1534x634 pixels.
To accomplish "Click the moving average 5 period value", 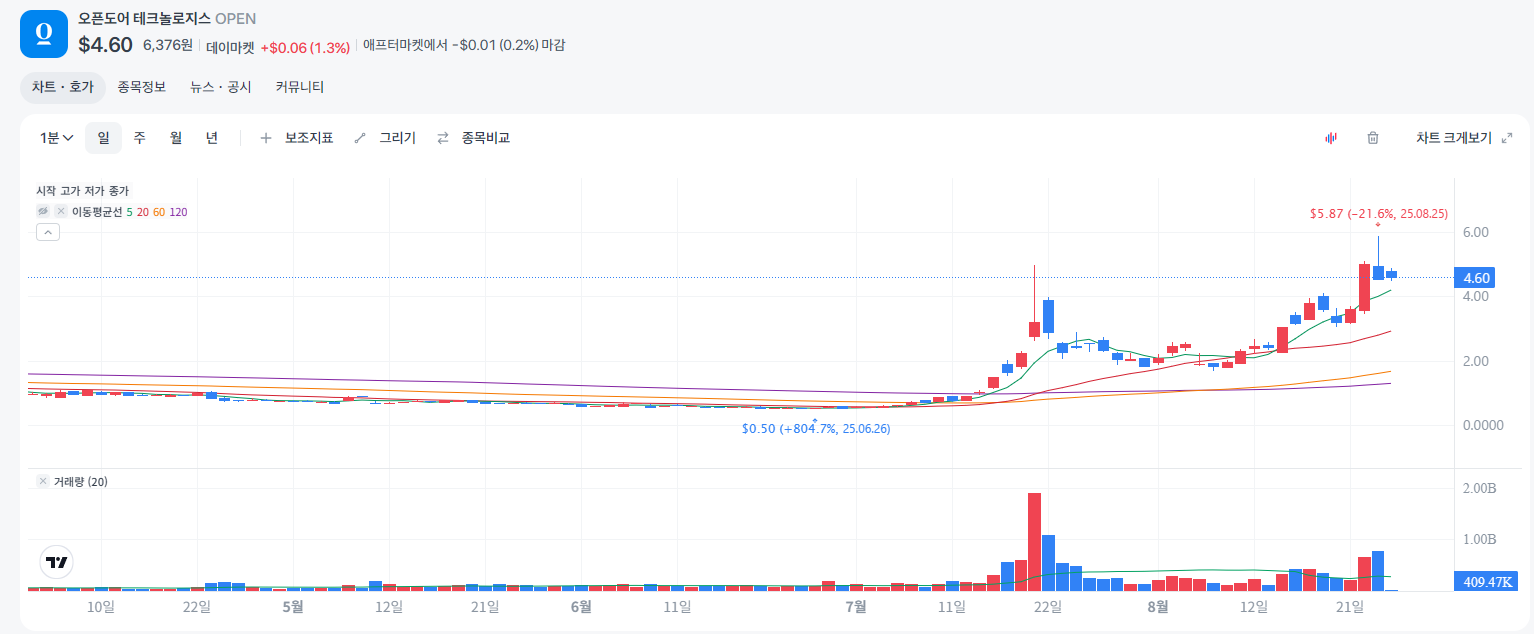I will [129, 212].
